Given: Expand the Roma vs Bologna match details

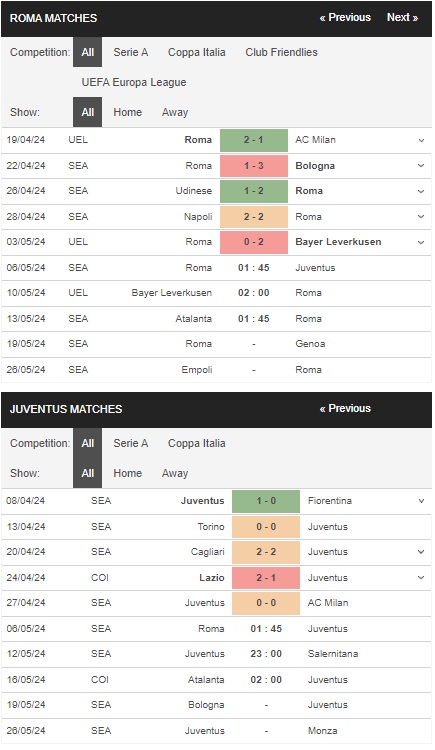Looking at the screenshot, I should coord(421,165).
